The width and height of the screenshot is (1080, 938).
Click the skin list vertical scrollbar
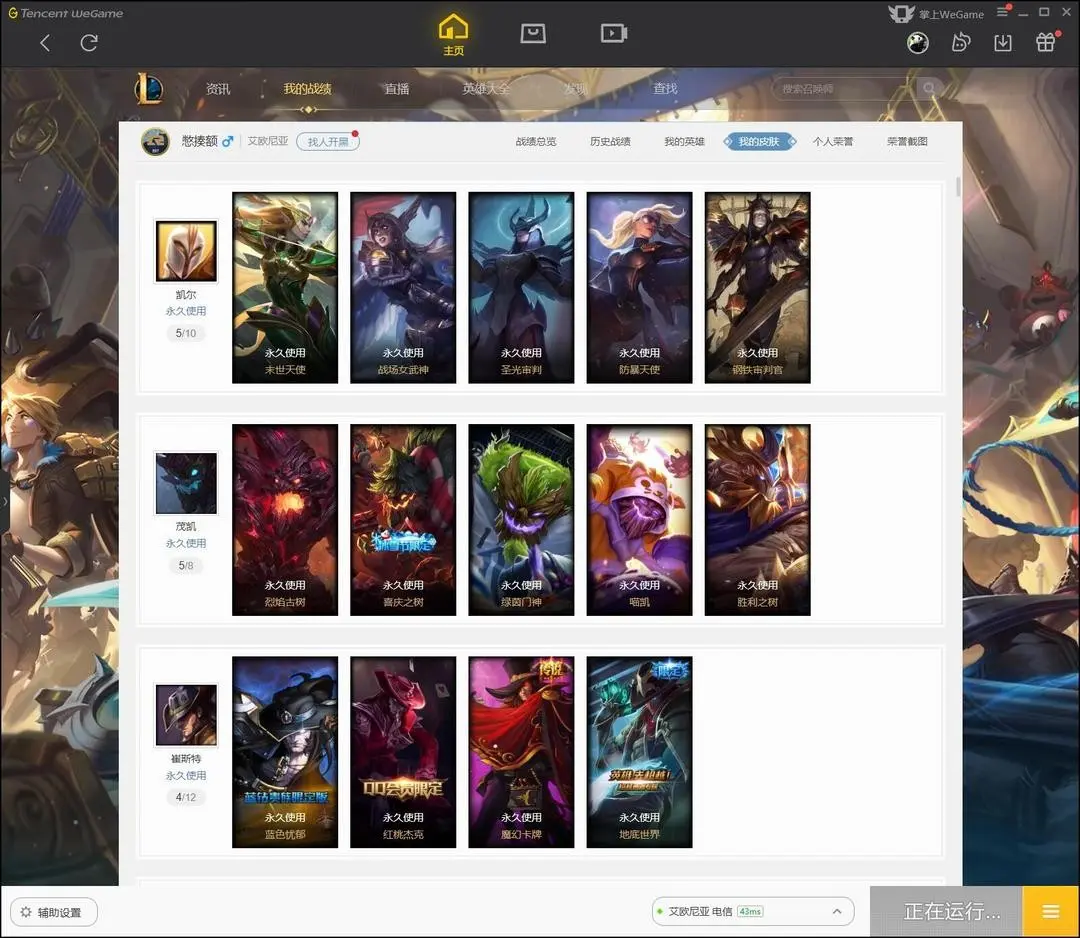(957, 187)
